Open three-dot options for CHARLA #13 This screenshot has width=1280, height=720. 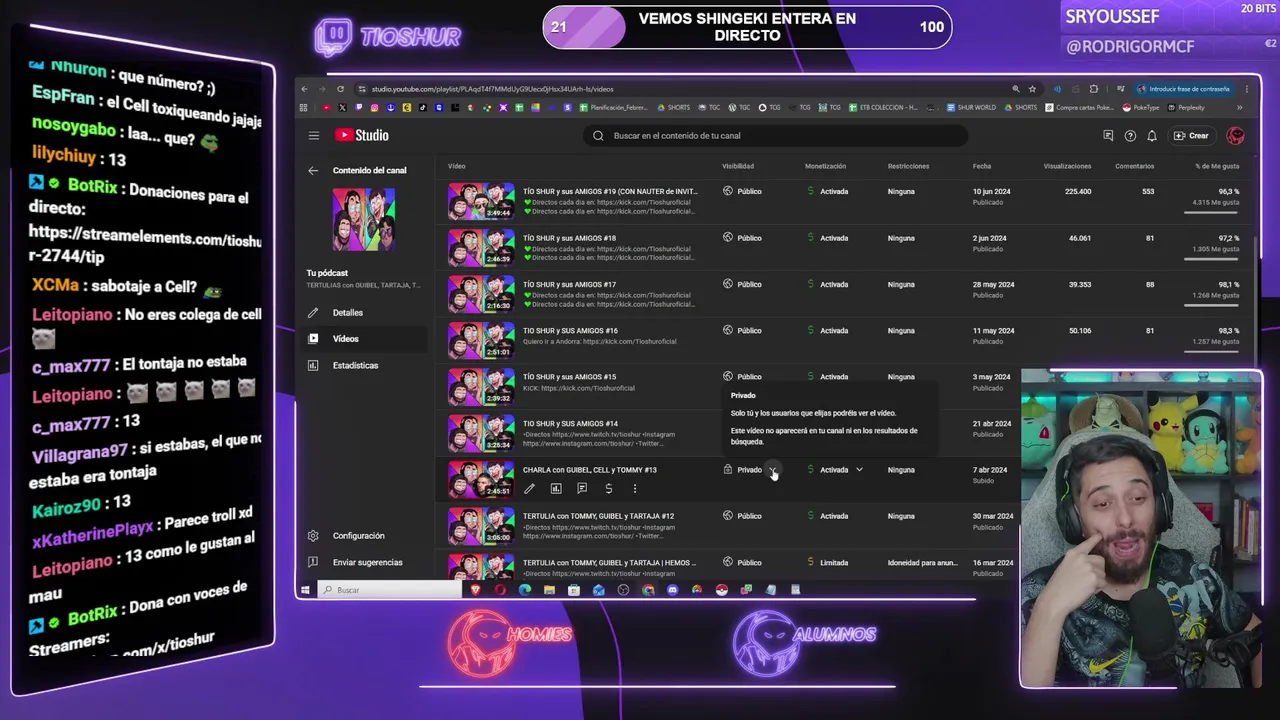[634, 489]
